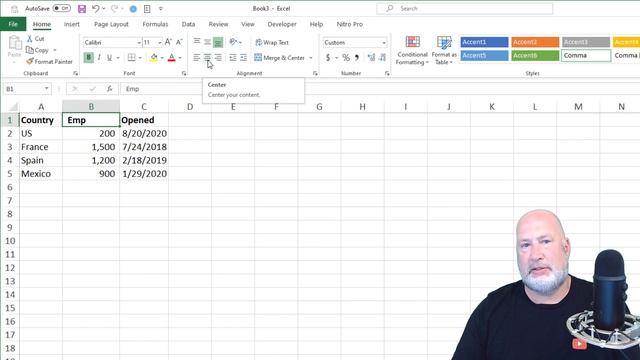The image size is (640, 360).
Task: Toggle Italic formatting
Action: [x=99, y=58]
